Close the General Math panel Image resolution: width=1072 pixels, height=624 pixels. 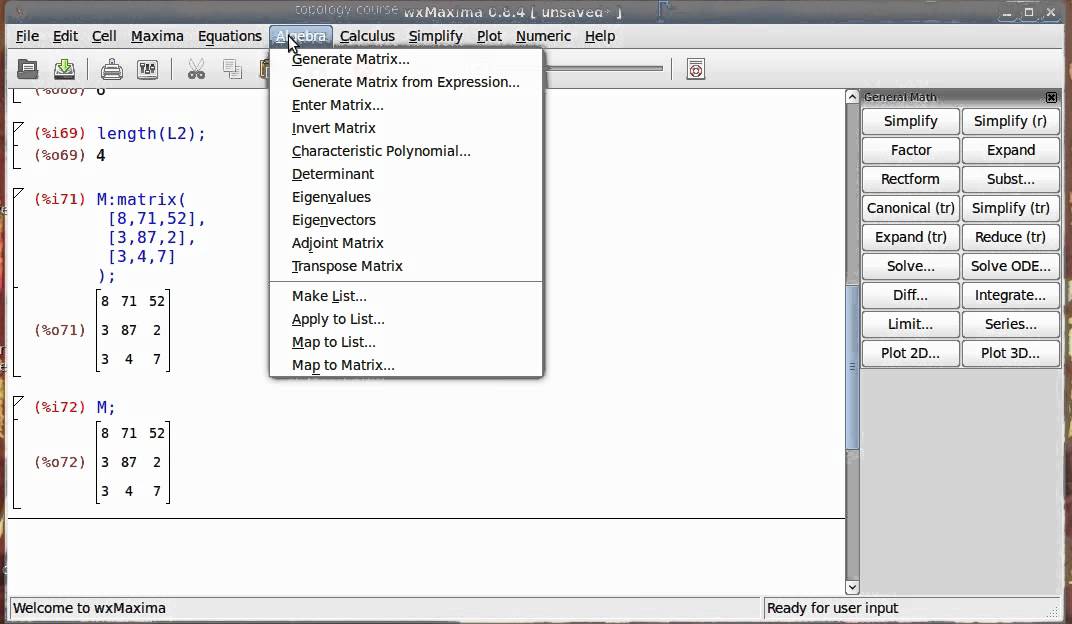pyautogui.click(x=1051, y=97)
